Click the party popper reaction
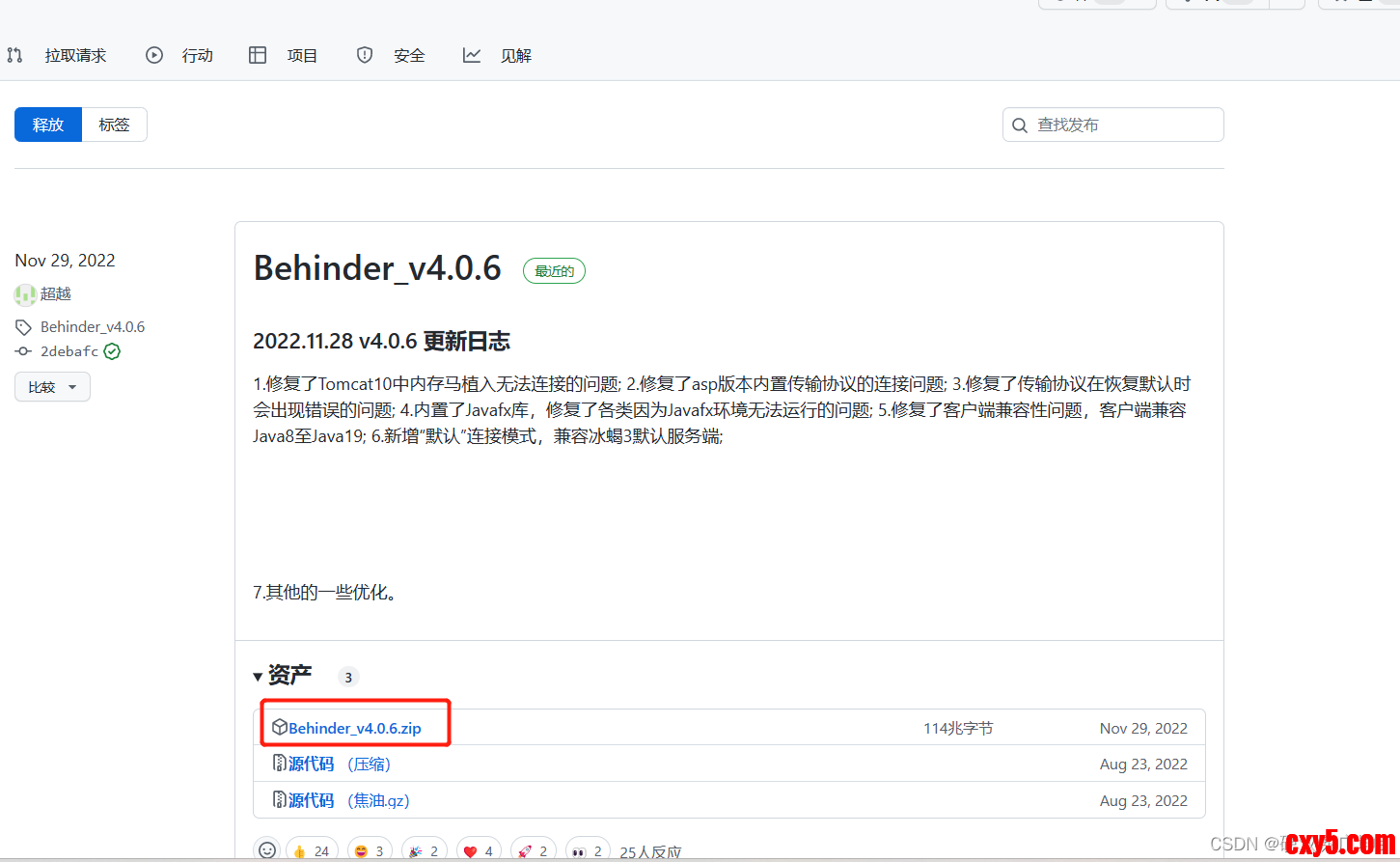The width and height of the screenshot is (1400, 862). click(x=425, y=850)
